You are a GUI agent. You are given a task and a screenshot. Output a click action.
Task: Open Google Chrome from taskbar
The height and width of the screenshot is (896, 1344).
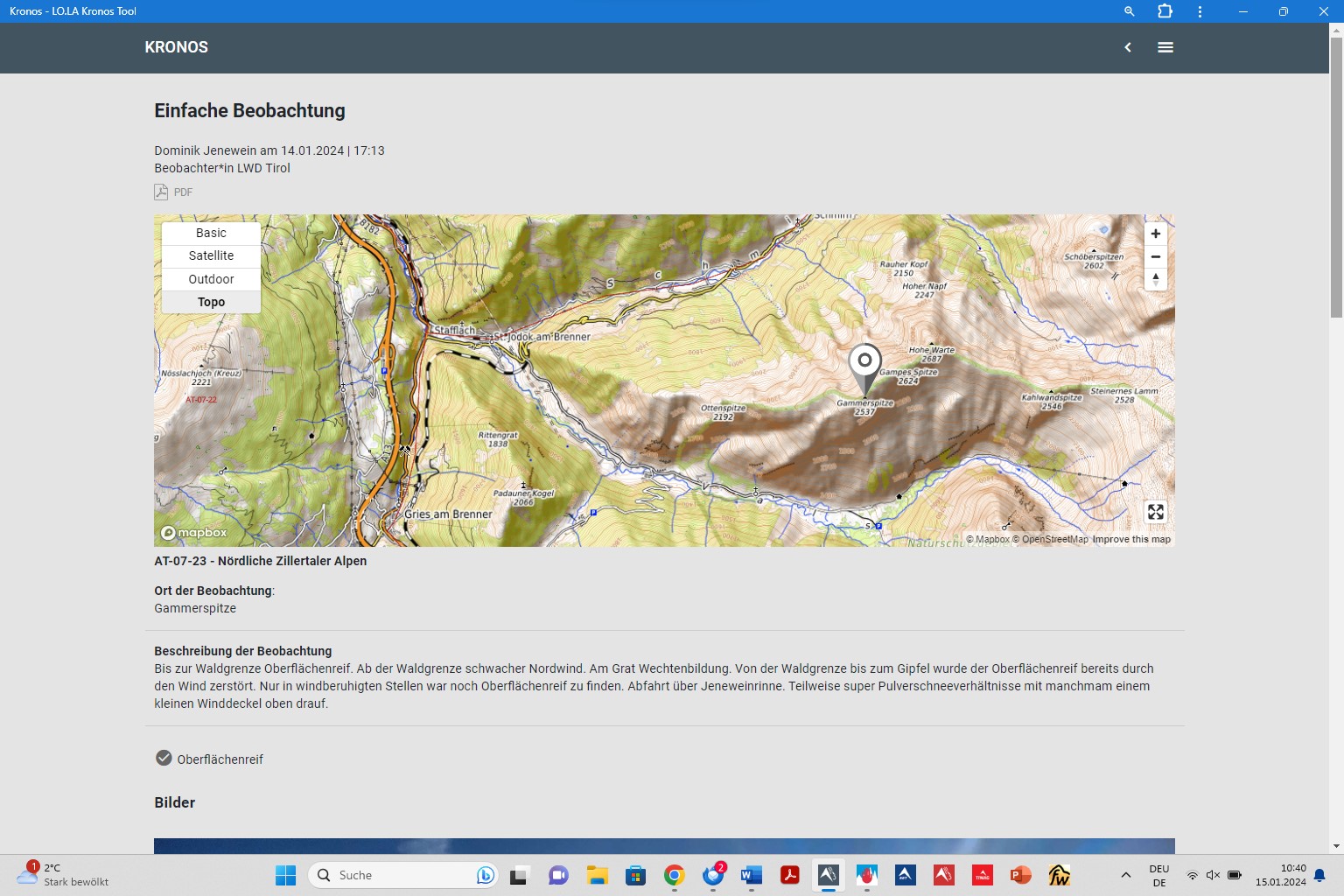674,875
